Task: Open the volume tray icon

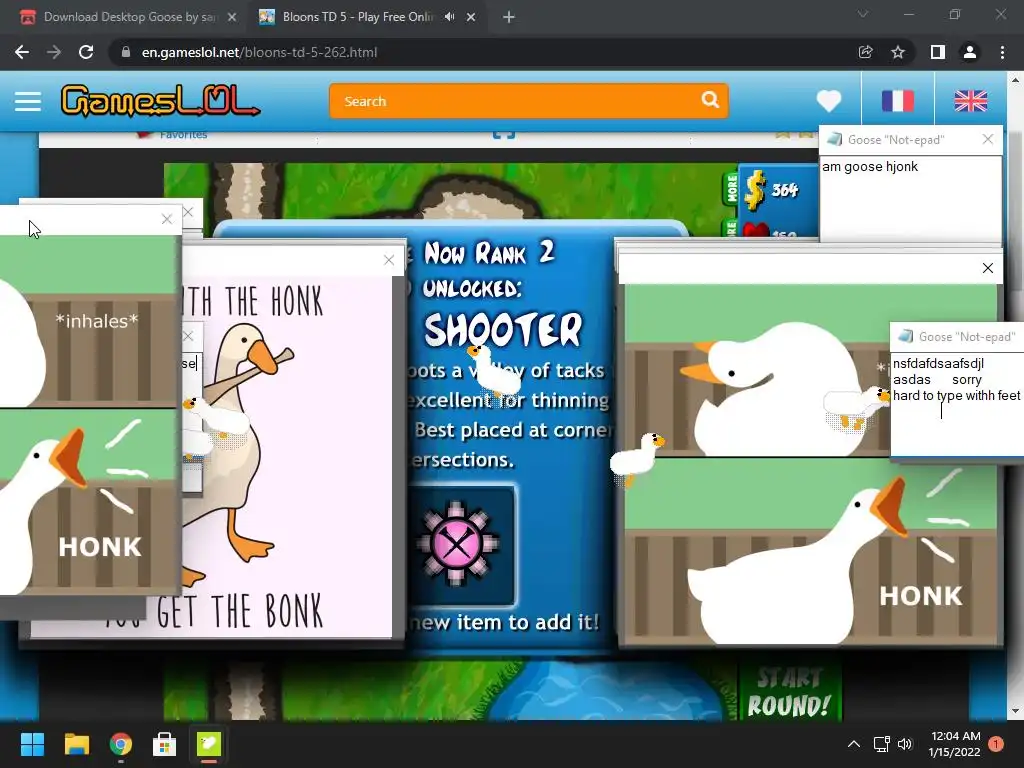Action: tap(904, 744)
